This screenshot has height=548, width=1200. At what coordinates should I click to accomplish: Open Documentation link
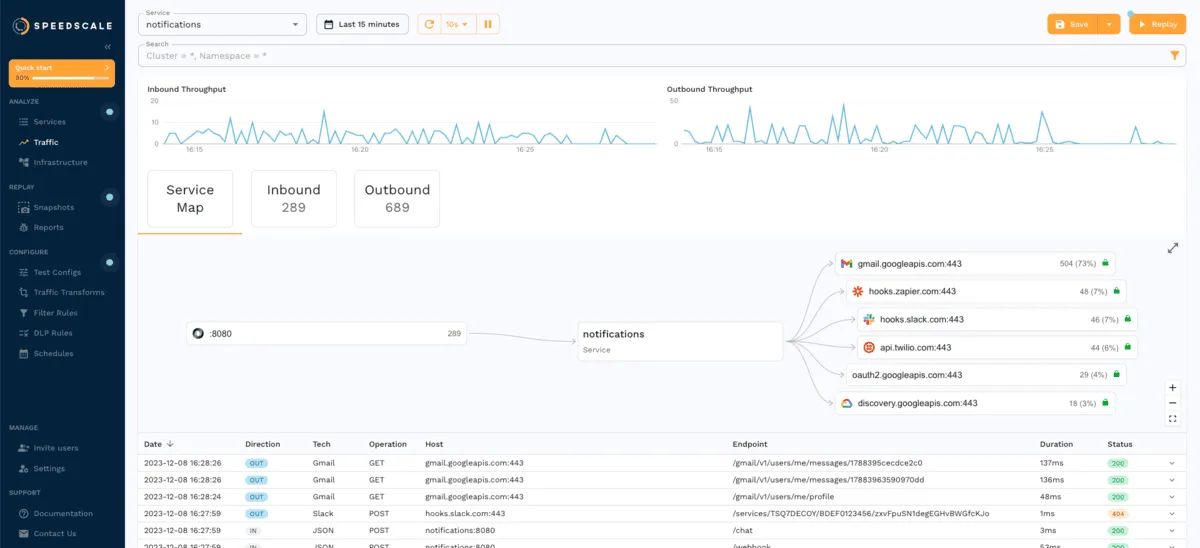pos(63,513)
